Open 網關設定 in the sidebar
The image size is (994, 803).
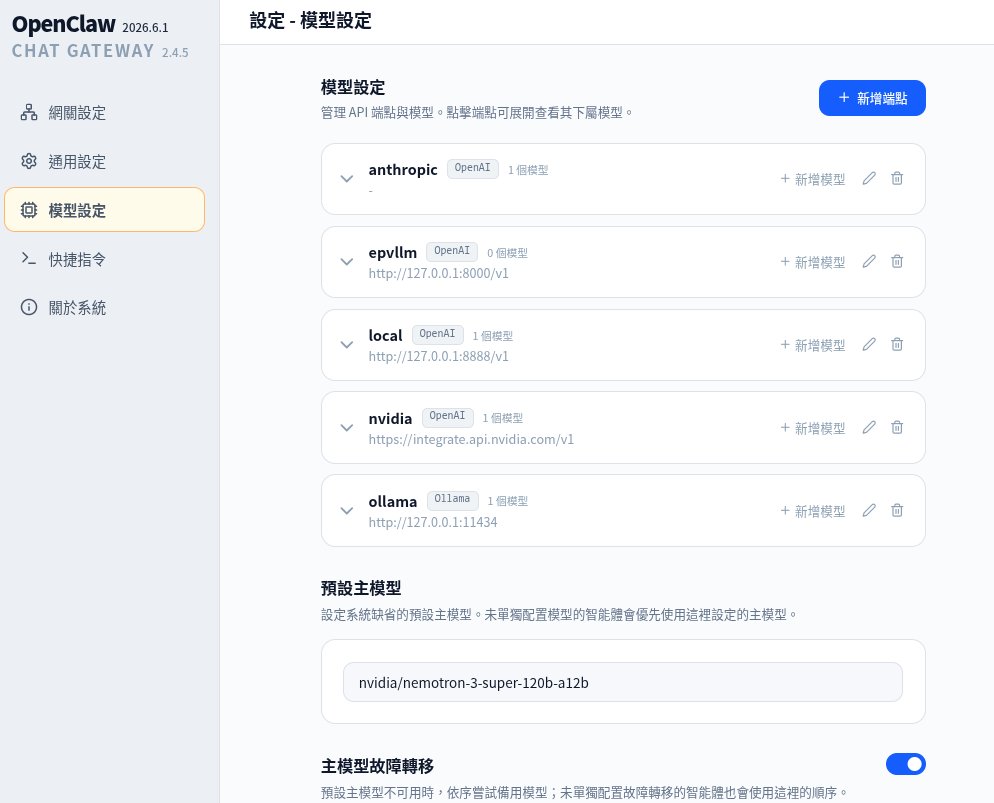pos(105,113)
